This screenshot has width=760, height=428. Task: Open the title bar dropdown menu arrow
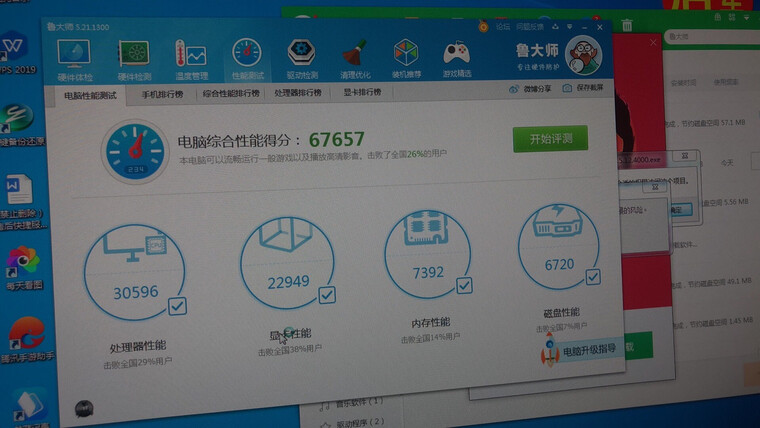coord(570,27)
